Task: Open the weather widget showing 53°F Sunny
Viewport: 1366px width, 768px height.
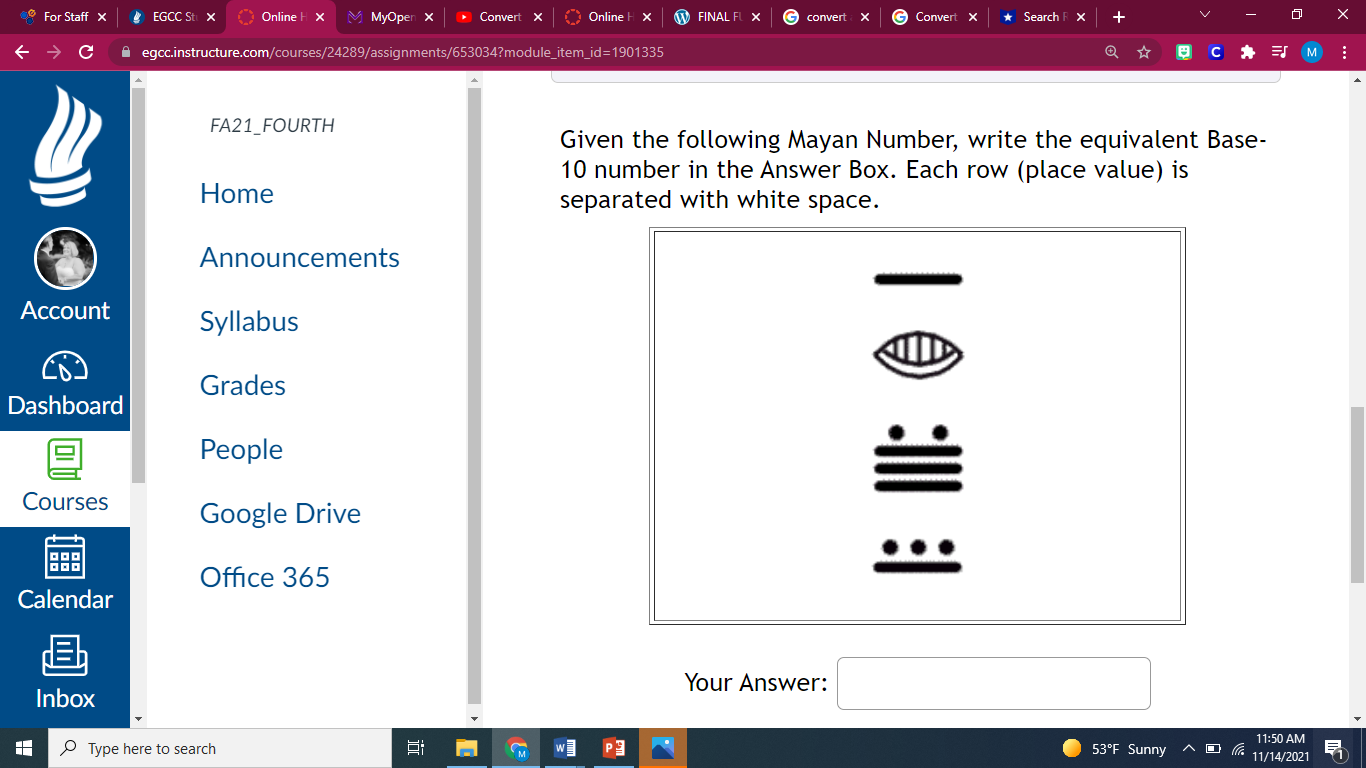Action: tap(1114, 748)
